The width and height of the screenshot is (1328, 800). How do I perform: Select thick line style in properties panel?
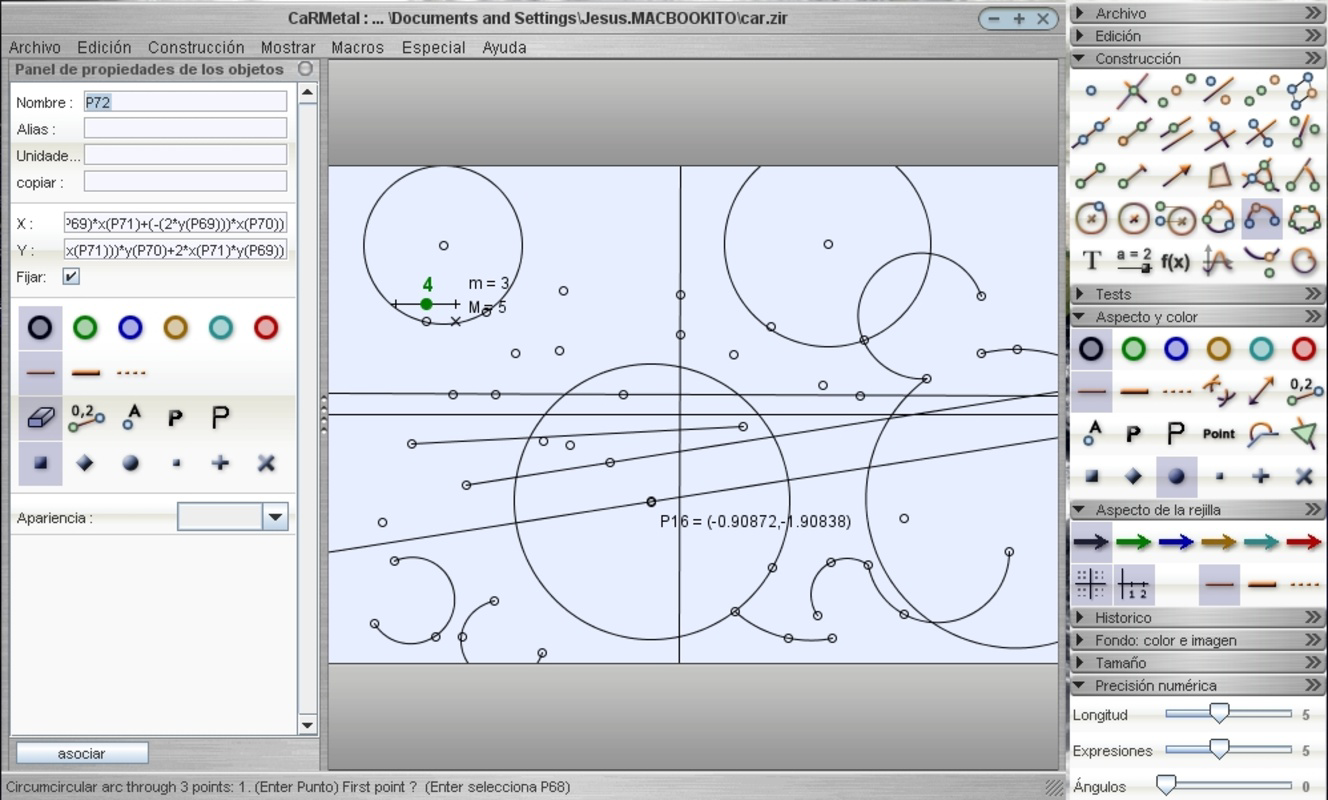click(85, 372)
